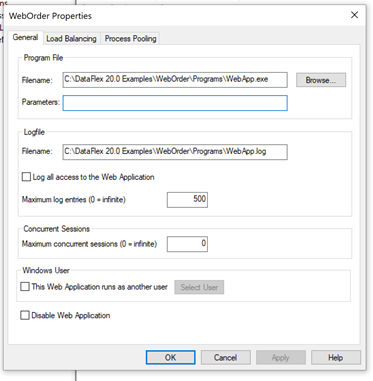Click the Cancel button
Image resolution: width=373 pixels, height=381 pixels.
click(226, 358)
